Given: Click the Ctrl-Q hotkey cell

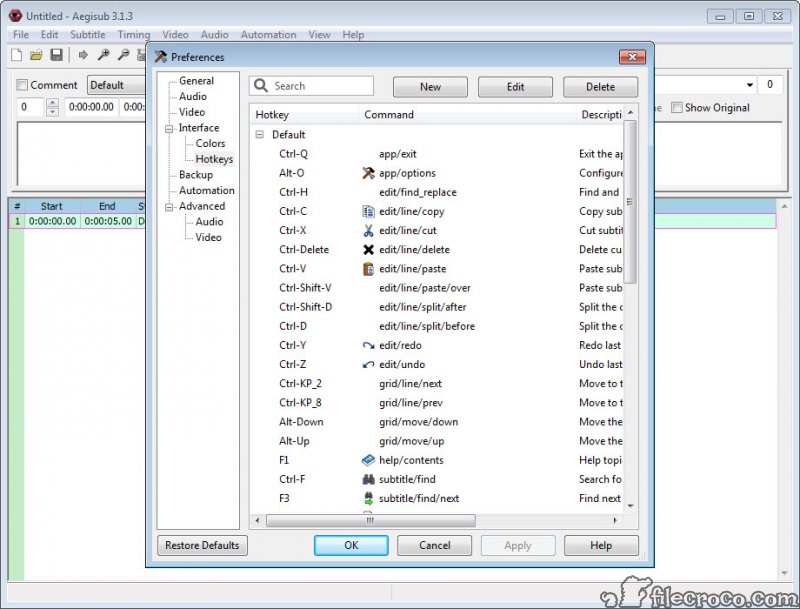Looking at the screenshot, I should click(293, 154).
